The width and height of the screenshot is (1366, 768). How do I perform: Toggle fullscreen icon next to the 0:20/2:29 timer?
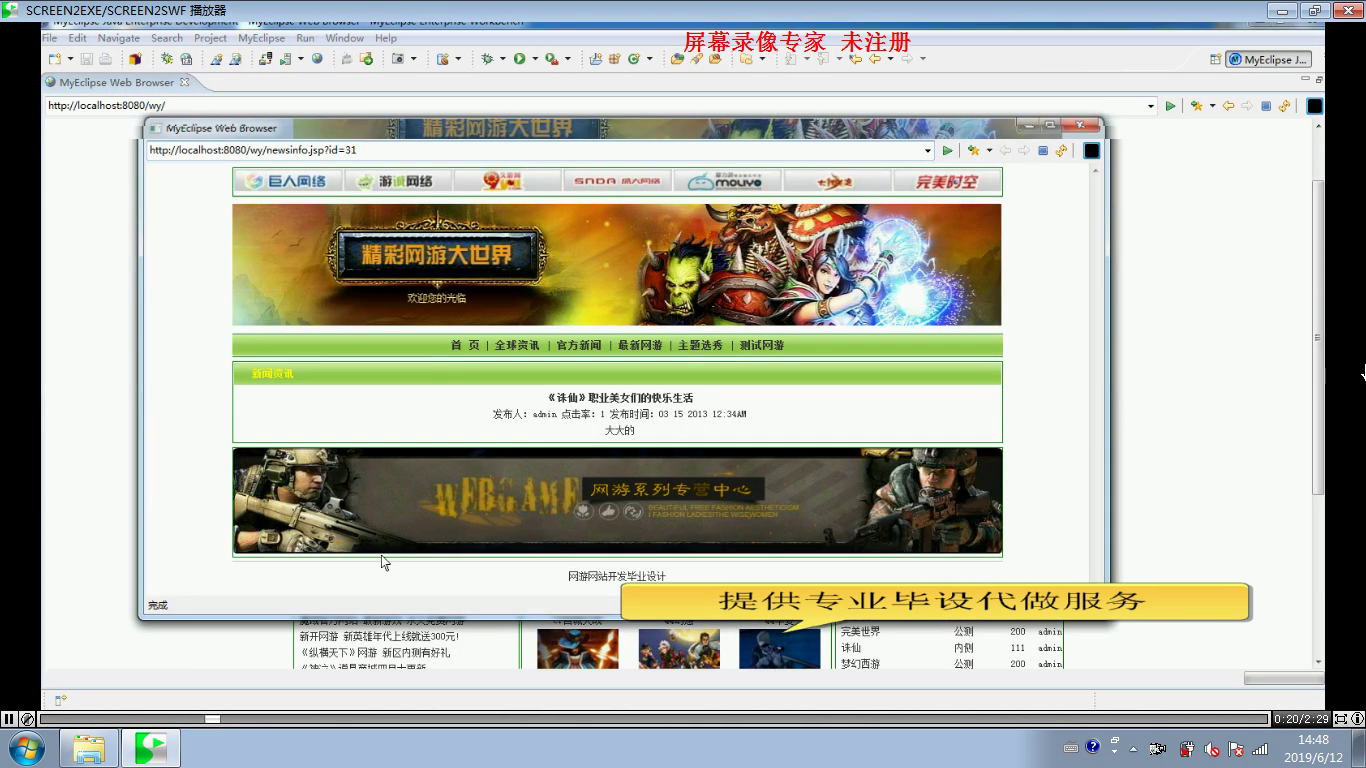(1341, 718)
